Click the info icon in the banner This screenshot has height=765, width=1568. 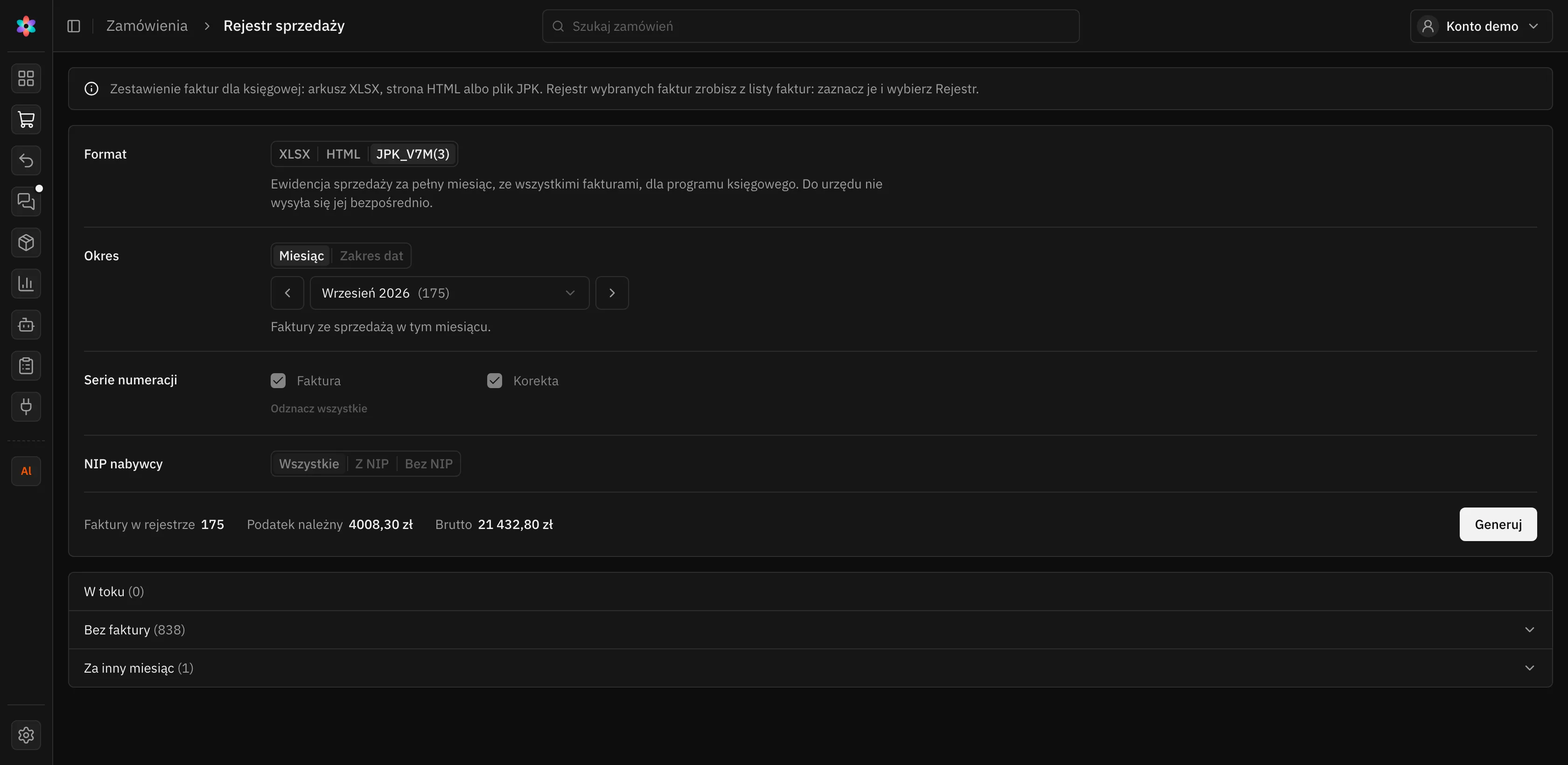(x=91, y=89)
